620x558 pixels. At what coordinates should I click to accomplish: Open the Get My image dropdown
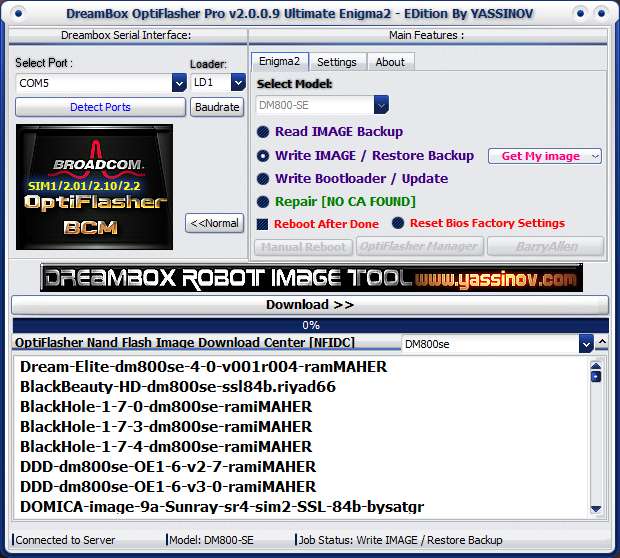(545, 156)
